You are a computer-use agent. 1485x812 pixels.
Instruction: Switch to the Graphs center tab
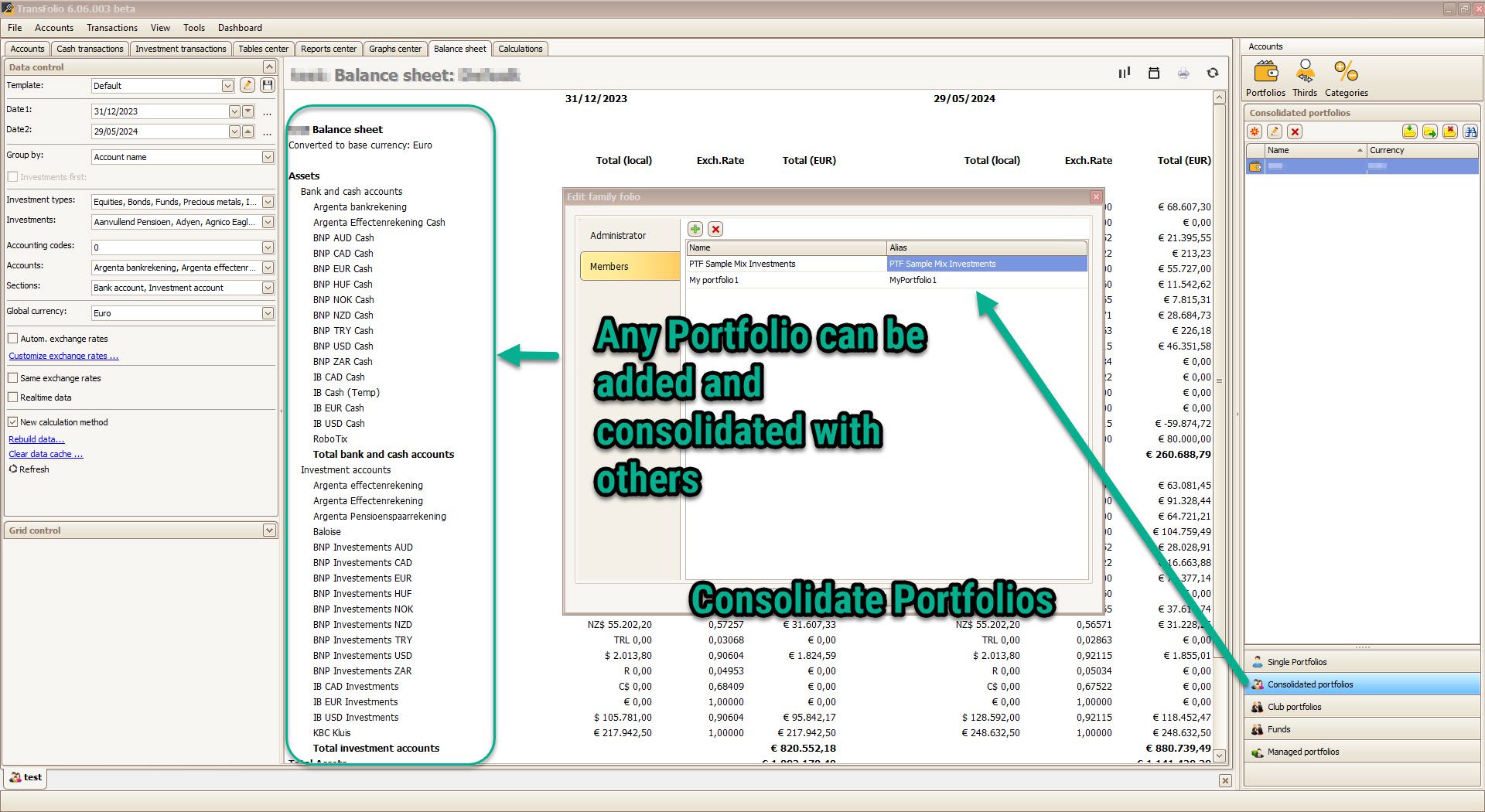pyautogui.click(x=395, y=49)
